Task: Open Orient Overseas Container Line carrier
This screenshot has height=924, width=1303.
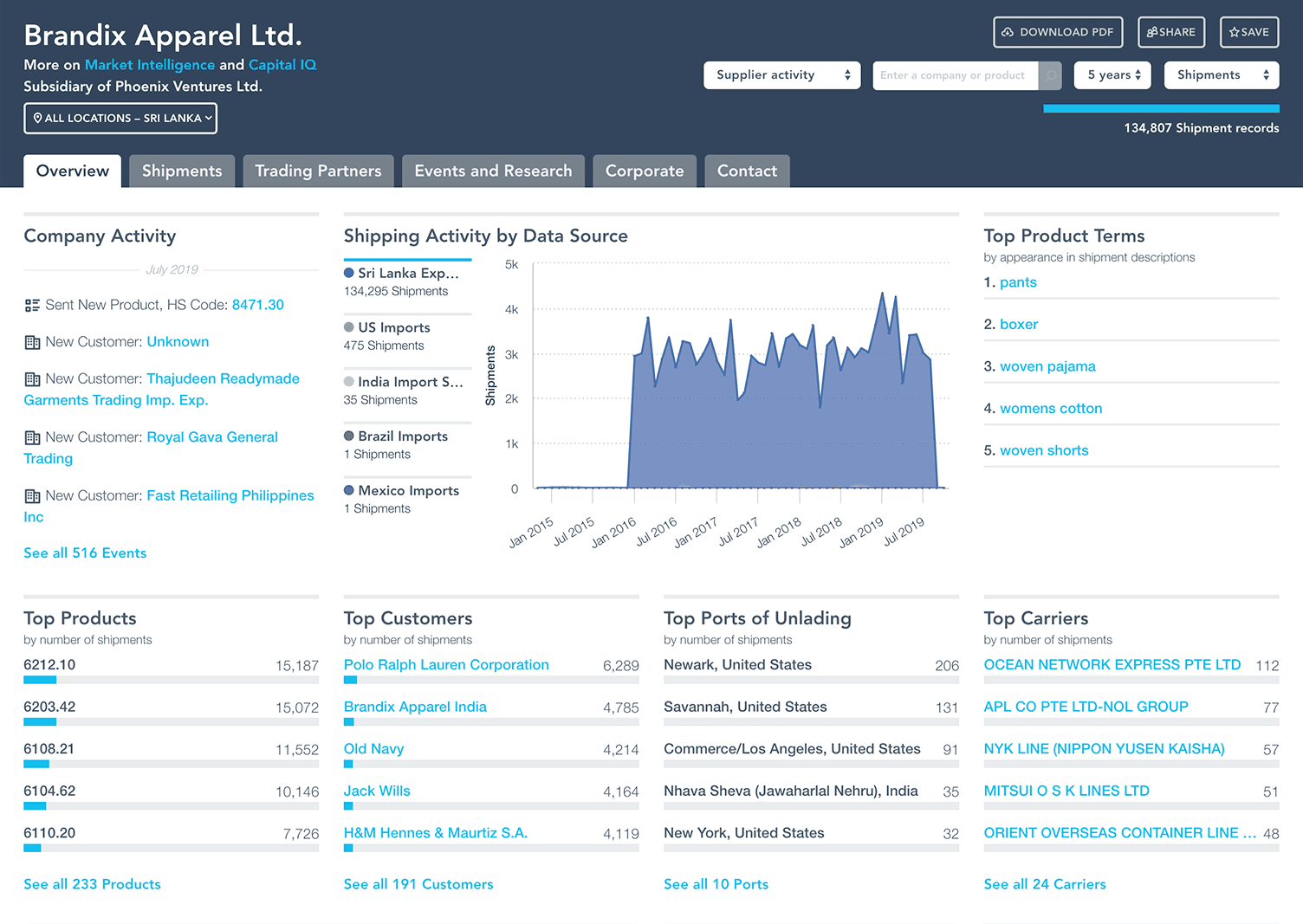Action: (1120, 833)
